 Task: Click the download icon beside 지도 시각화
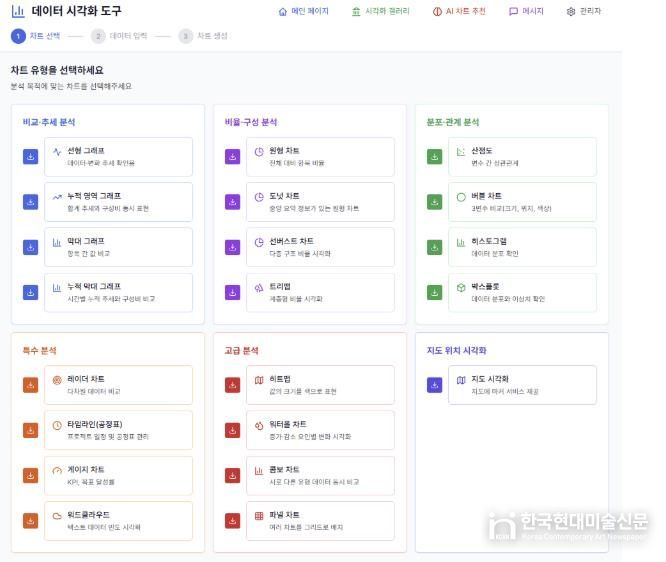click(x=434, y=385)
